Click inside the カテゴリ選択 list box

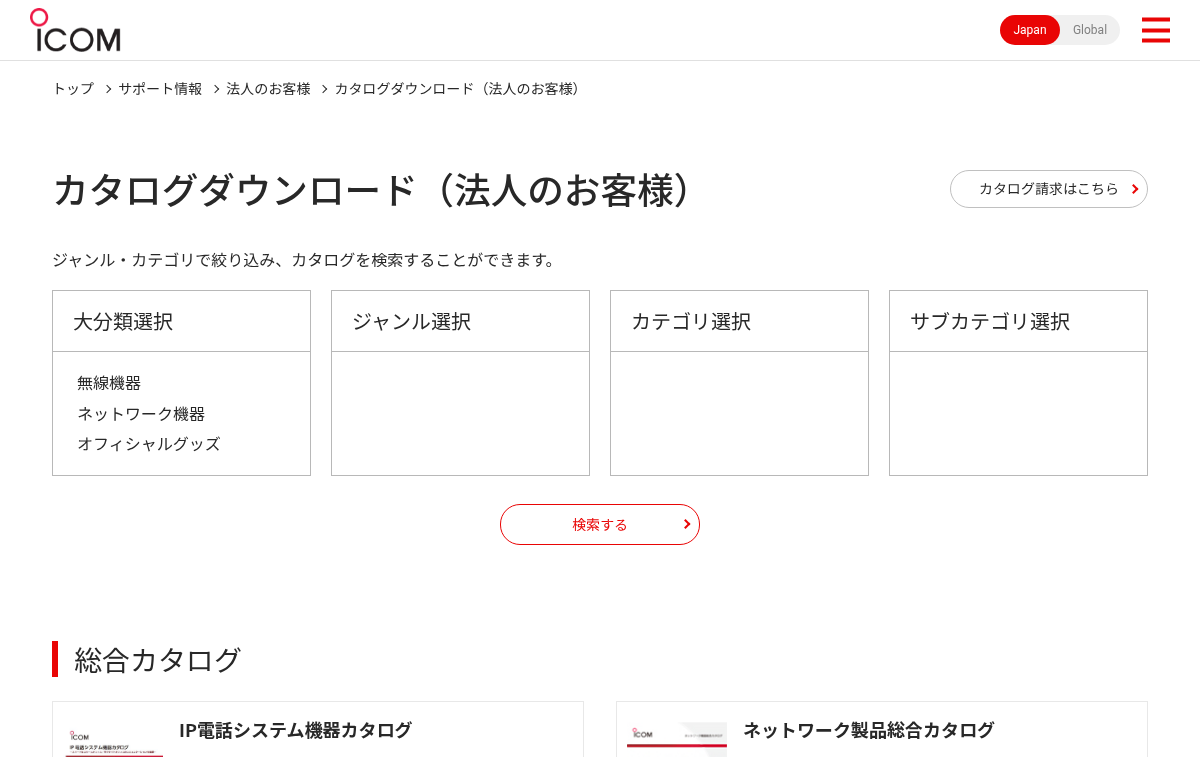[739, 413]
